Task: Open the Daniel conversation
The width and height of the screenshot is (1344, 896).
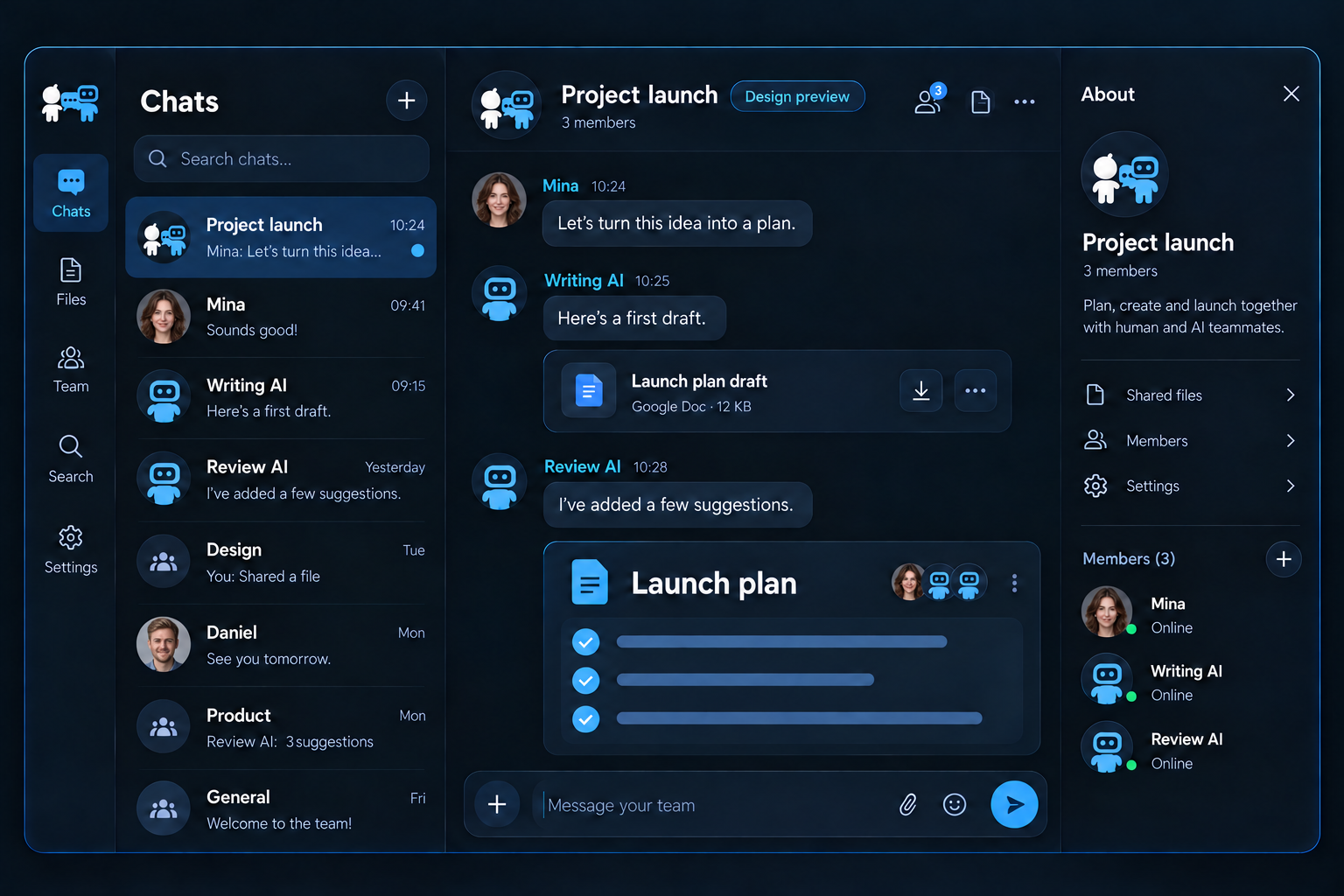Action: [281, 645]
